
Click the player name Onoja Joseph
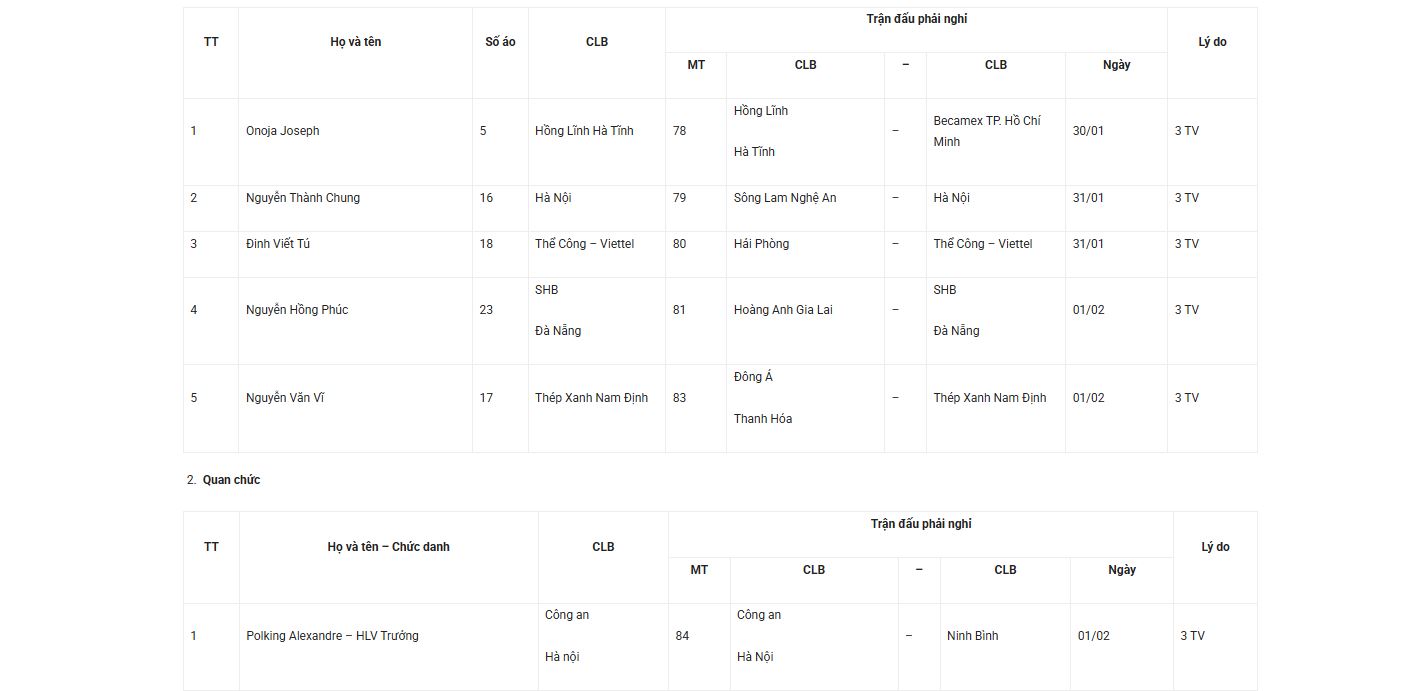[283, 131]
